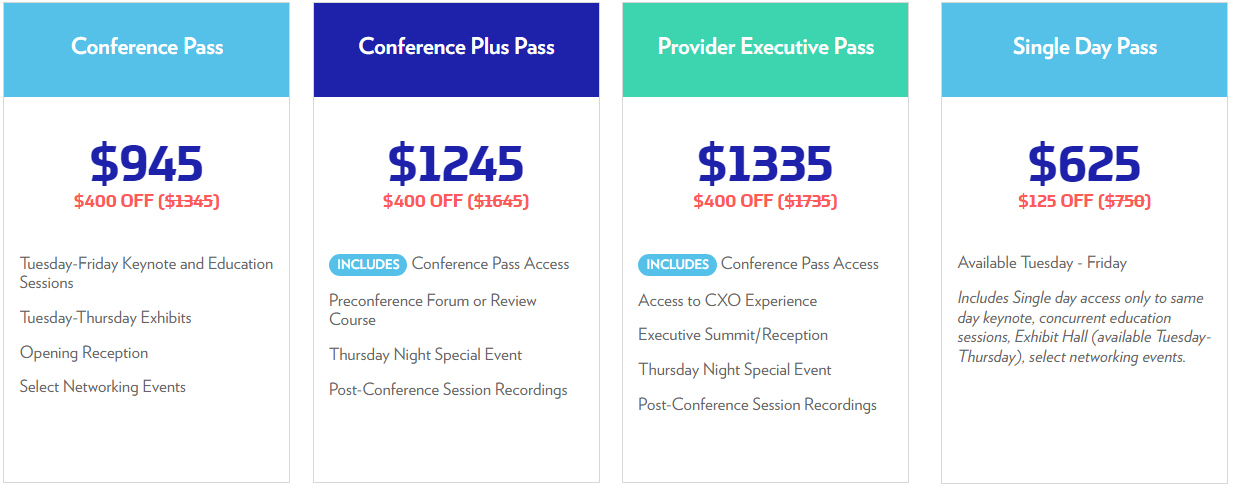Click the $945 price

[x=147, y=163]
